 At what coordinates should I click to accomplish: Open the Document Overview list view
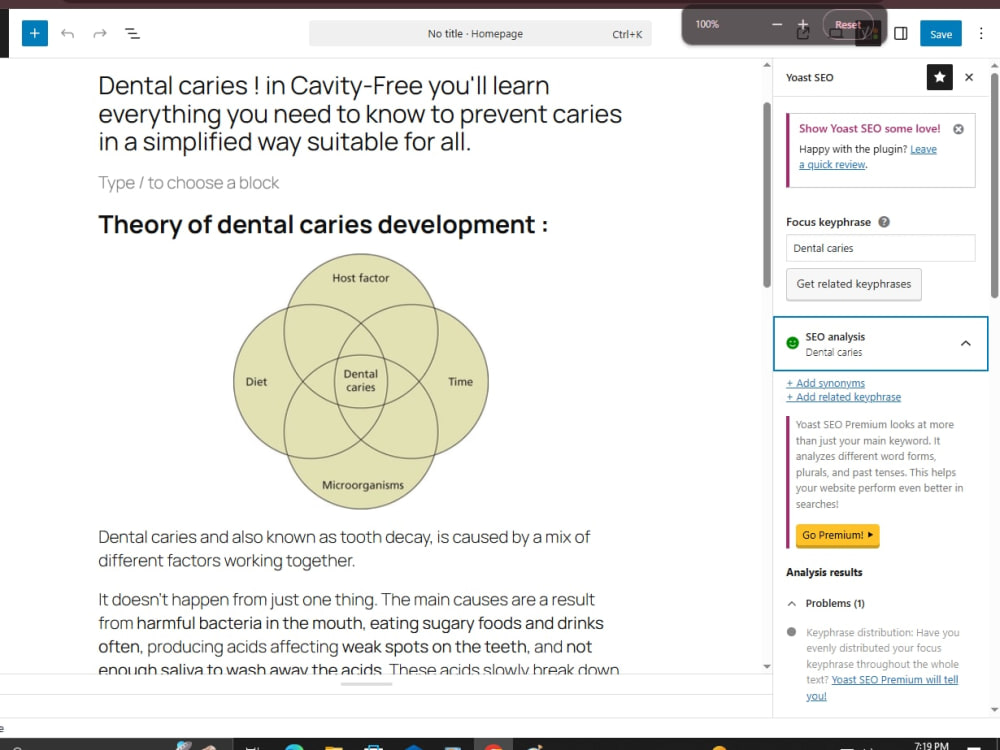(x=132, y=33)
